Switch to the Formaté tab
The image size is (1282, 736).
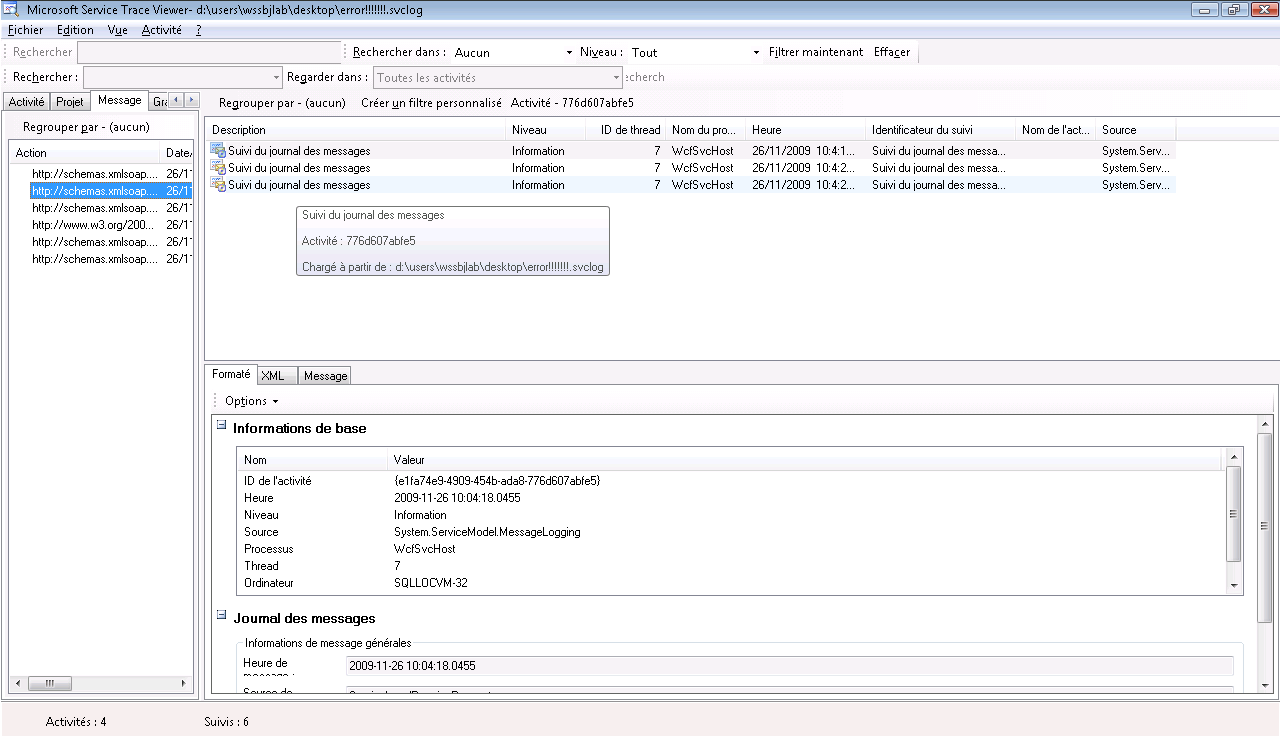tap(231, 374)
